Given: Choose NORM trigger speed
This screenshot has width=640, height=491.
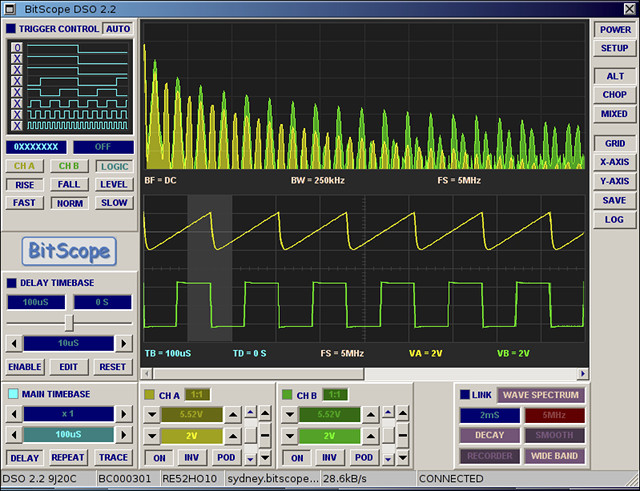Looking at the screenshot, I should (69, 203).
